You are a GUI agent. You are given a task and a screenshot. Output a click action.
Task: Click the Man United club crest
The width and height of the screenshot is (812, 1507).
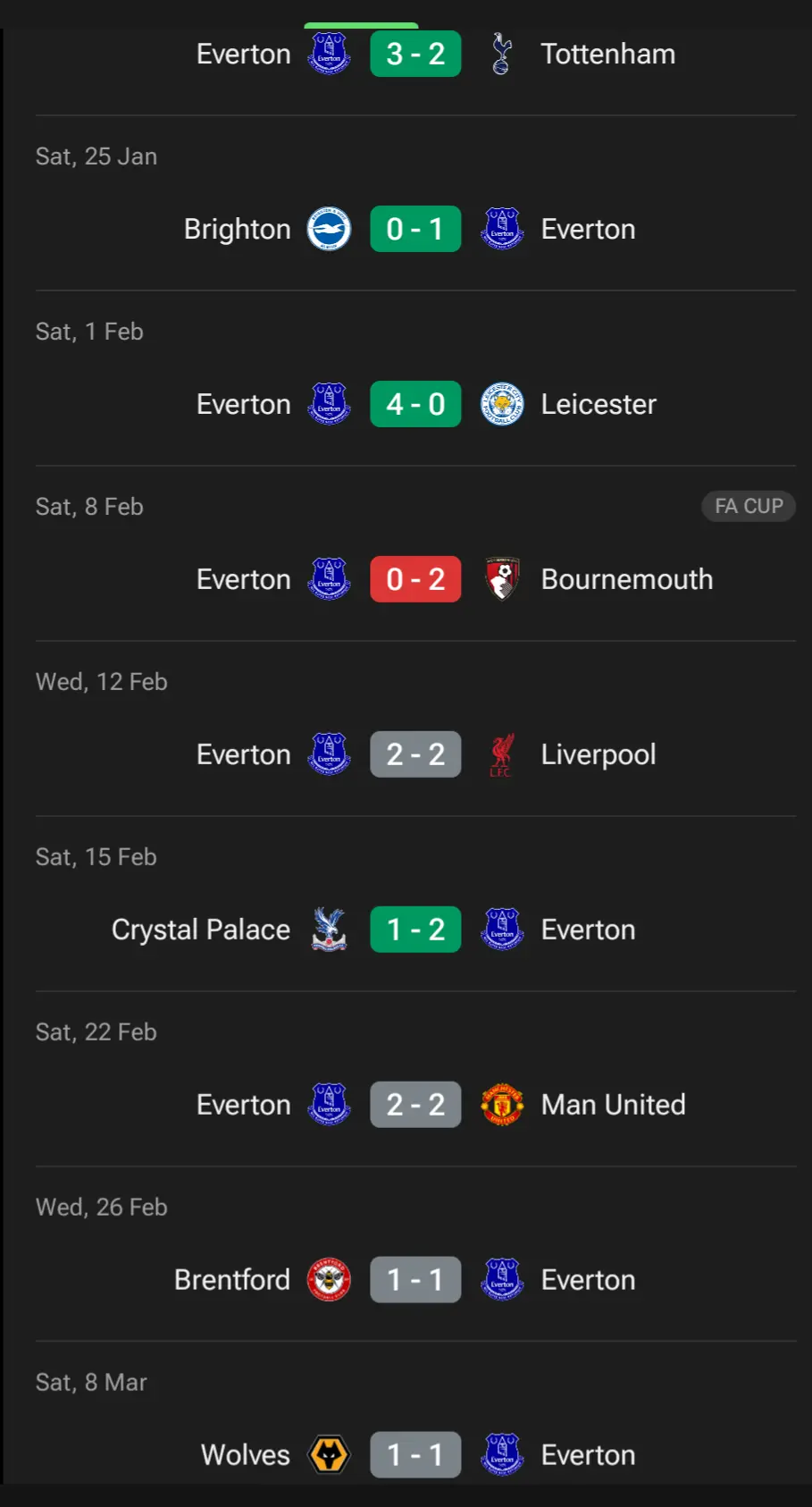tap(502, 1105)
